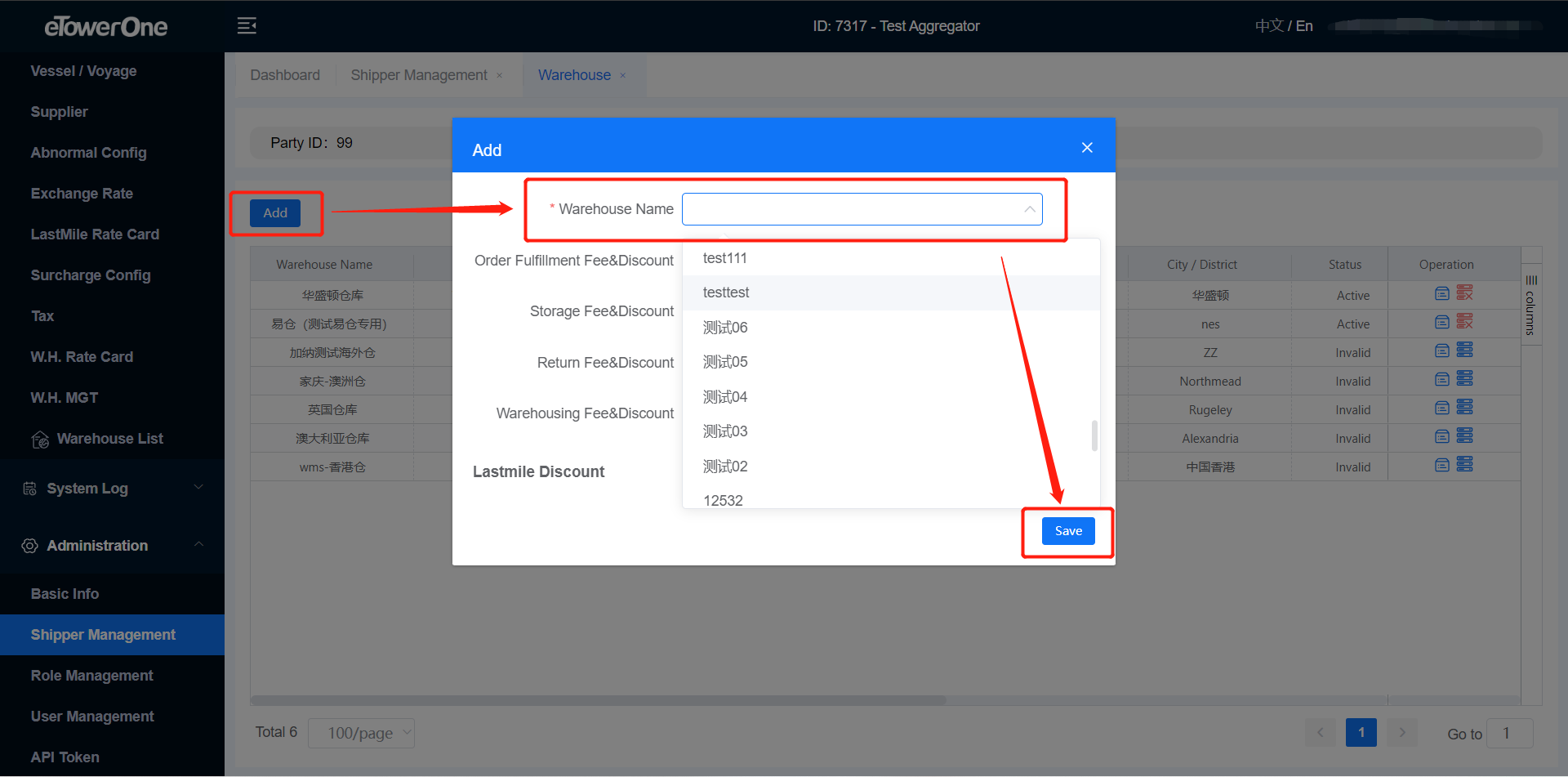Open Warehouse List in sidebar
Viewport: 1568px width, 777px height.
tap(109, 439)
